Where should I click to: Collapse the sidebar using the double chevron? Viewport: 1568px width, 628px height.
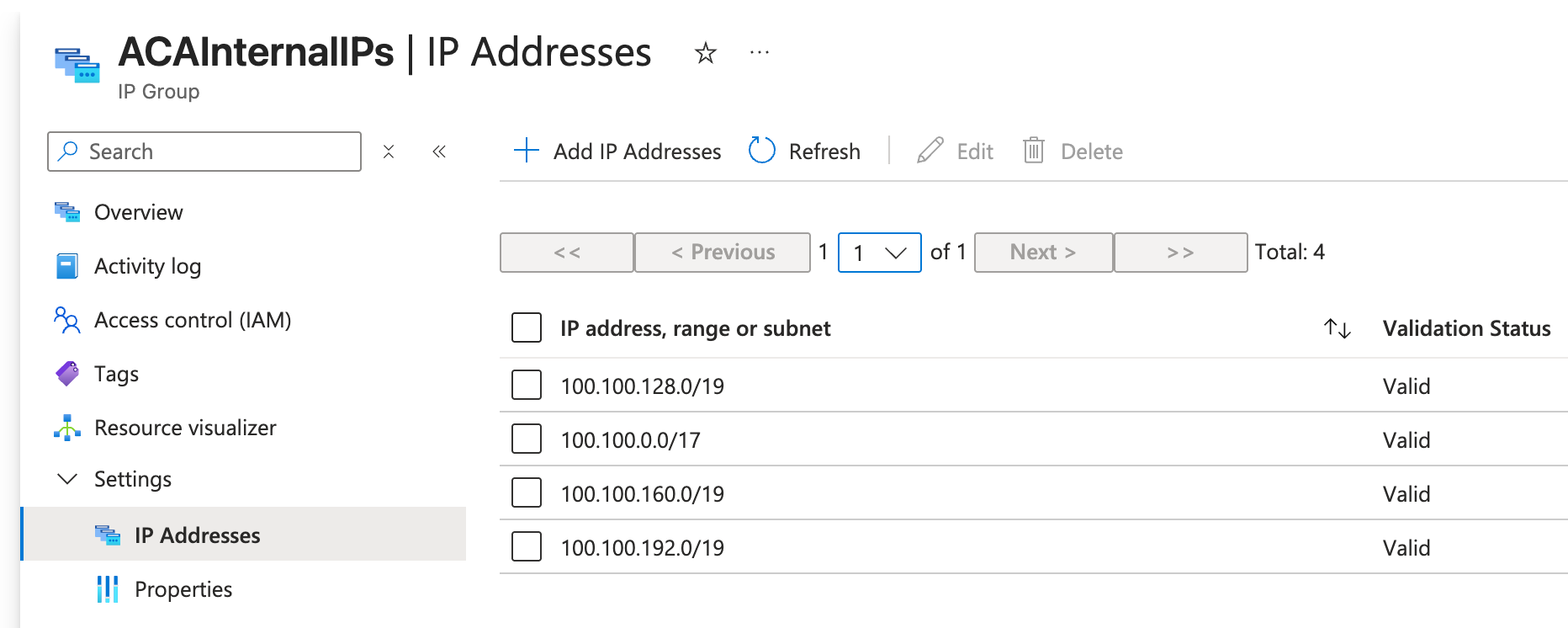click(439, 152)
